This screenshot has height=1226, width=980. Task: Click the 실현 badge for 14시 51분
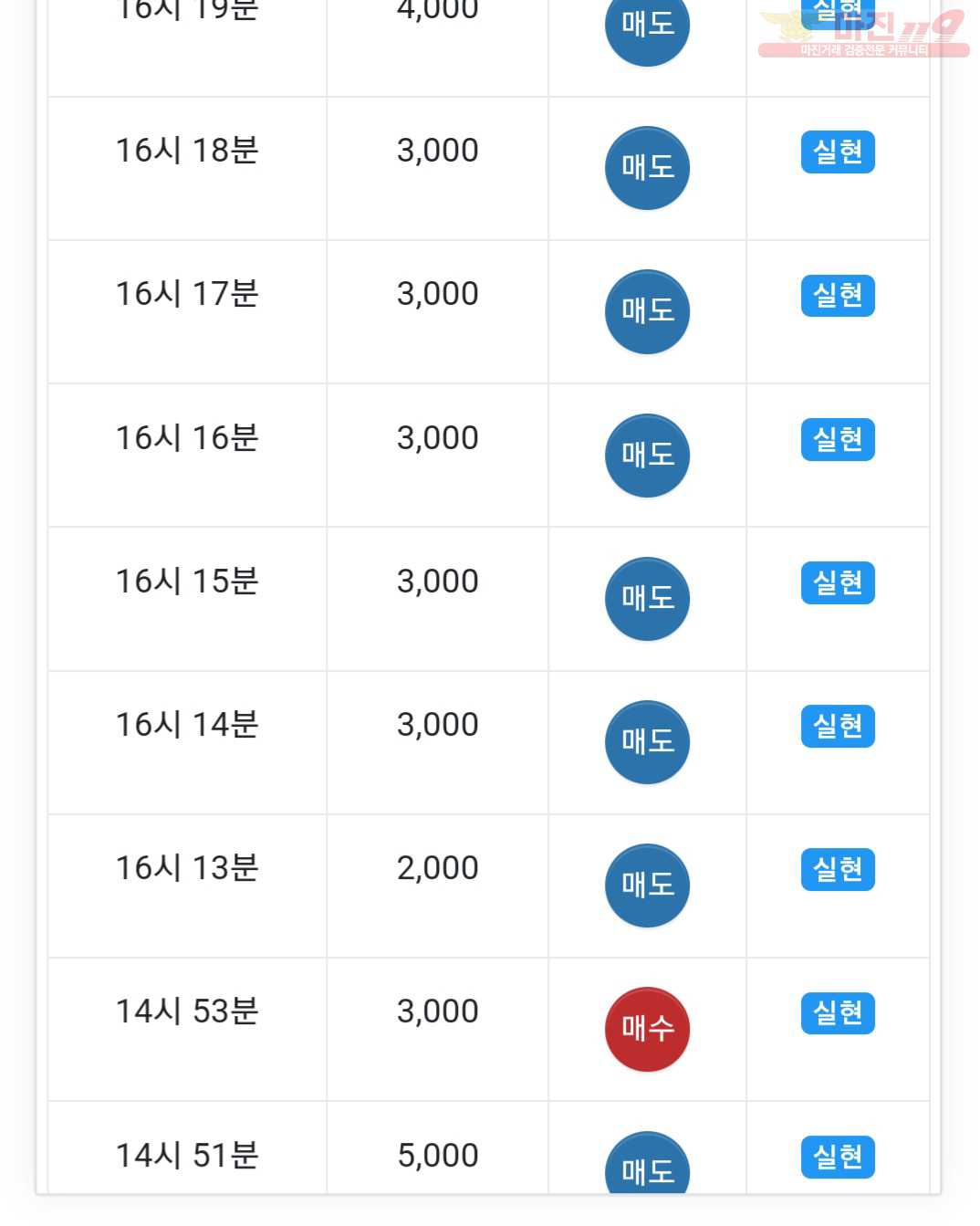point(838,1158)
